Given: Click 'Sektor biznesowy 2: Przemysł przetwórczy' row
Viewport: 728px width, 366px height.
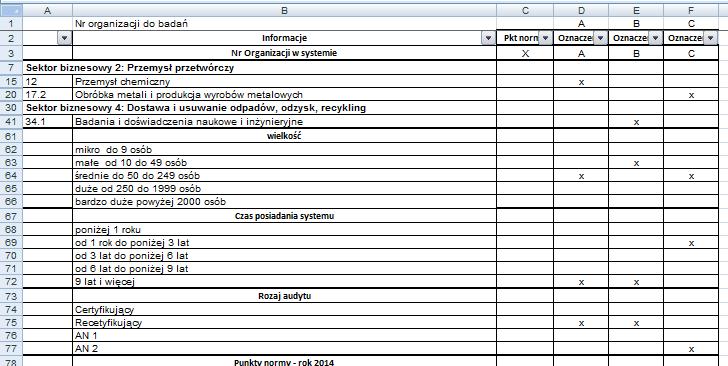Looking at the screenshot, I should pos(260,68).
